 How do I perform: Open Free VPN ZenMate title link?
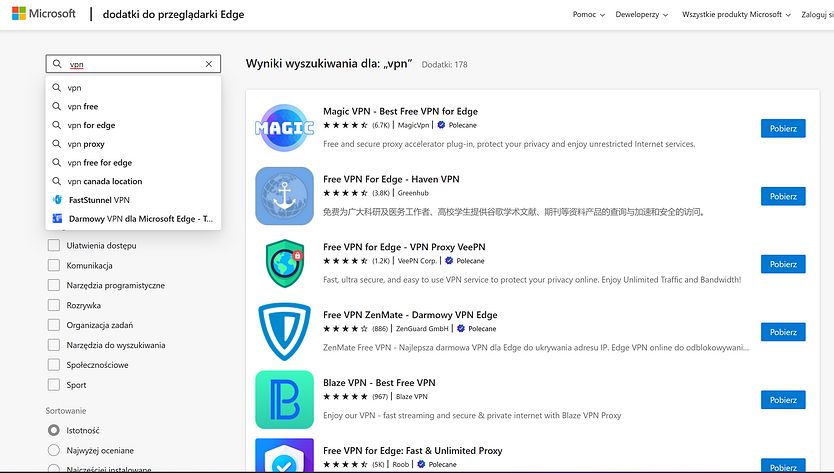(410, 314)
